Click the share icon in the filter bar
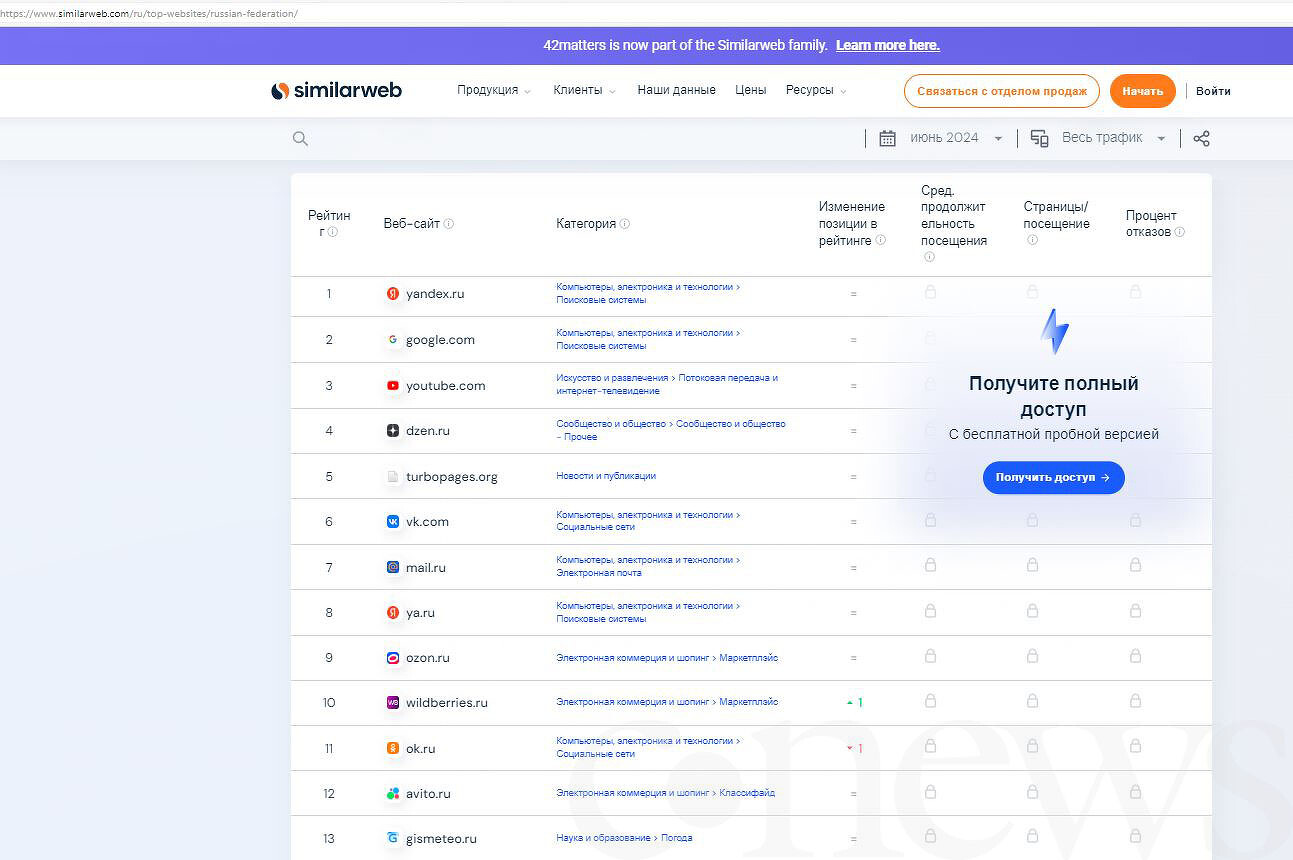 1202,138
